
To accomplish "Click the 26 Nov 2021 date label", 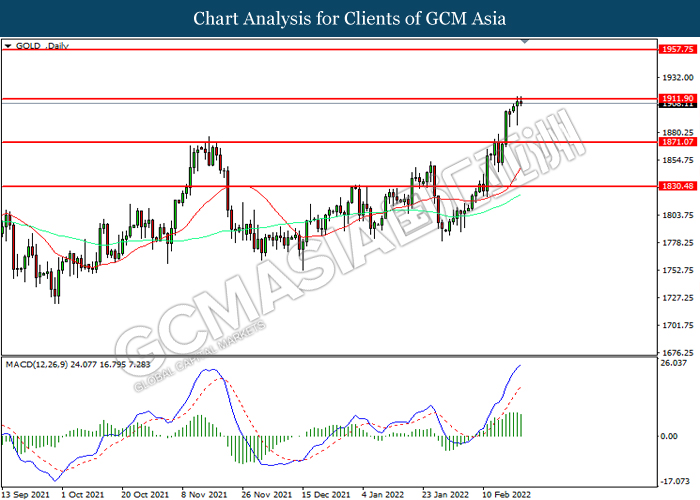I will [x=267, y=495].
